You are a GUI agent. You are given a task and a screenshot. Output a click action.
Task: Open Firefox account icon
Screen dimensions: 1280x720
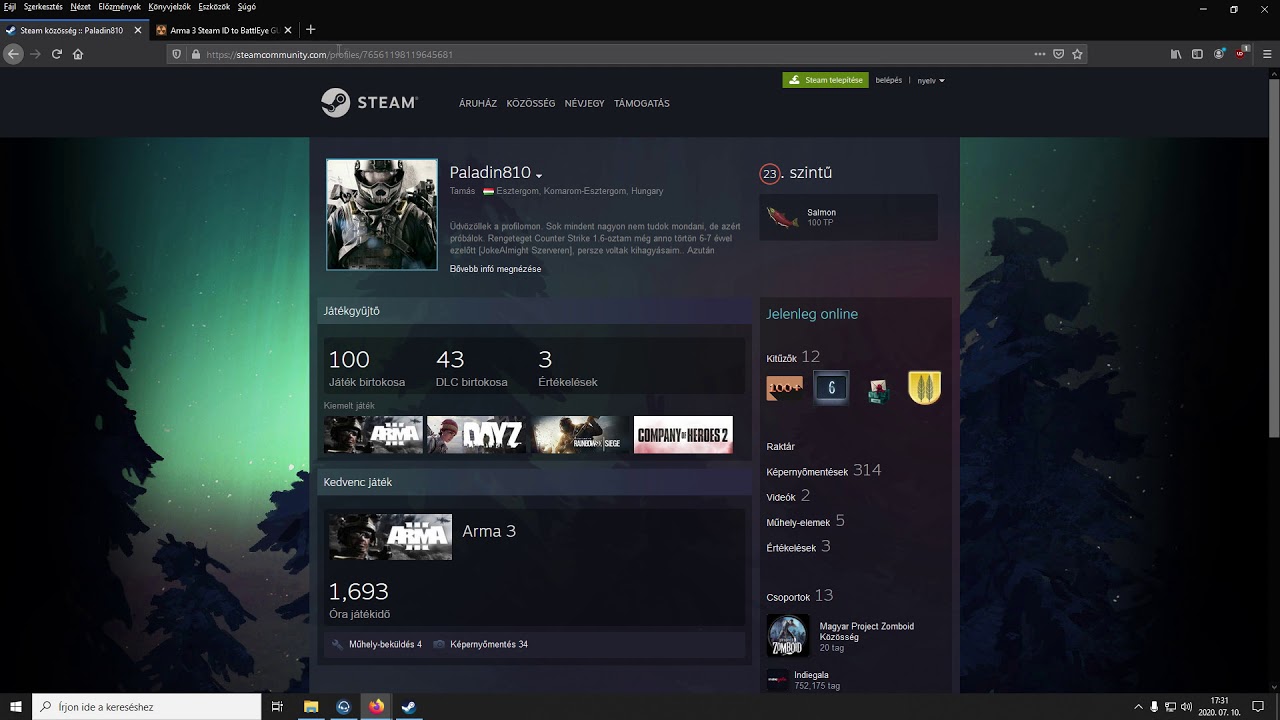coord(1219,54)
